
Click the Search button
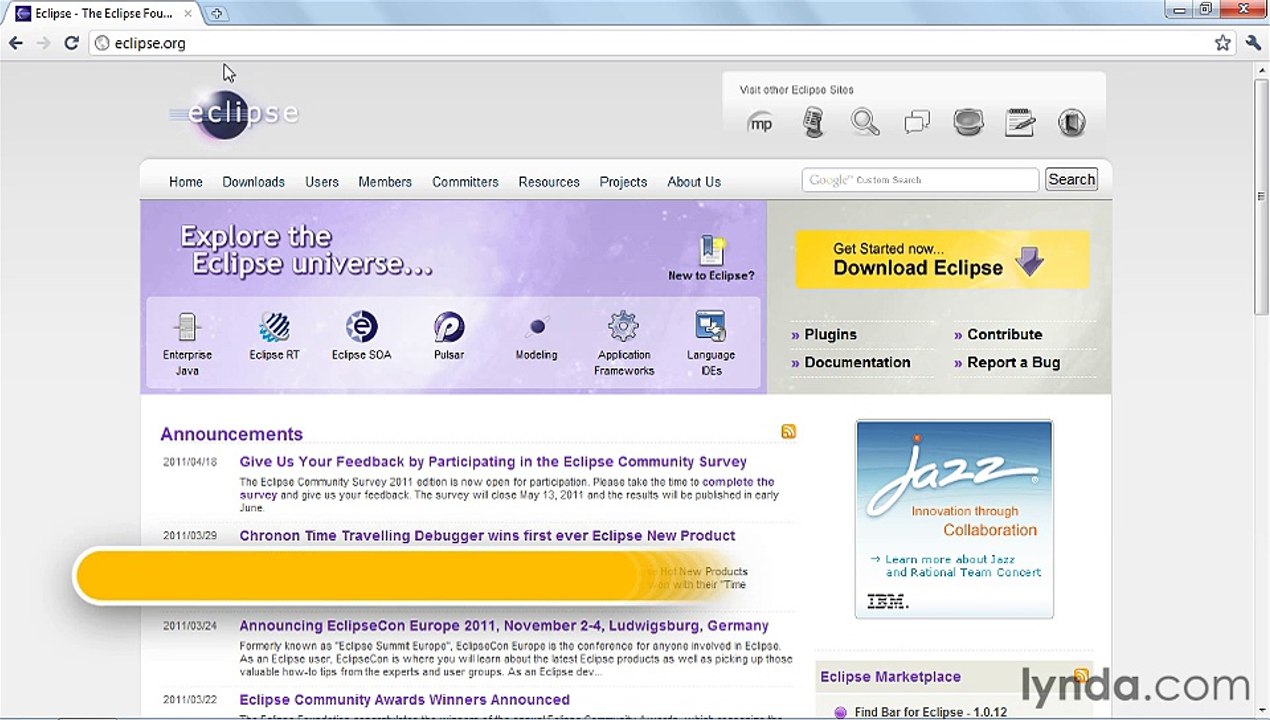click(x=1071, y=180)
